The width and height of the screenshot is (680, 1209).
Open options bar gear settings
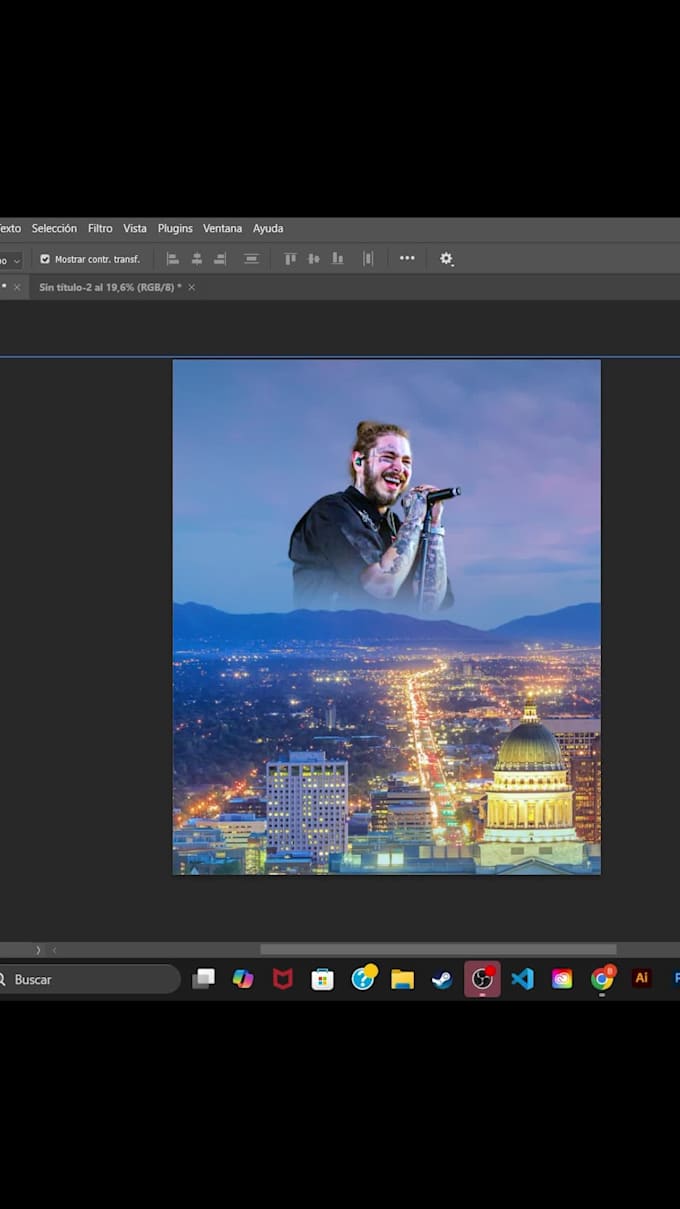(446, 259)
